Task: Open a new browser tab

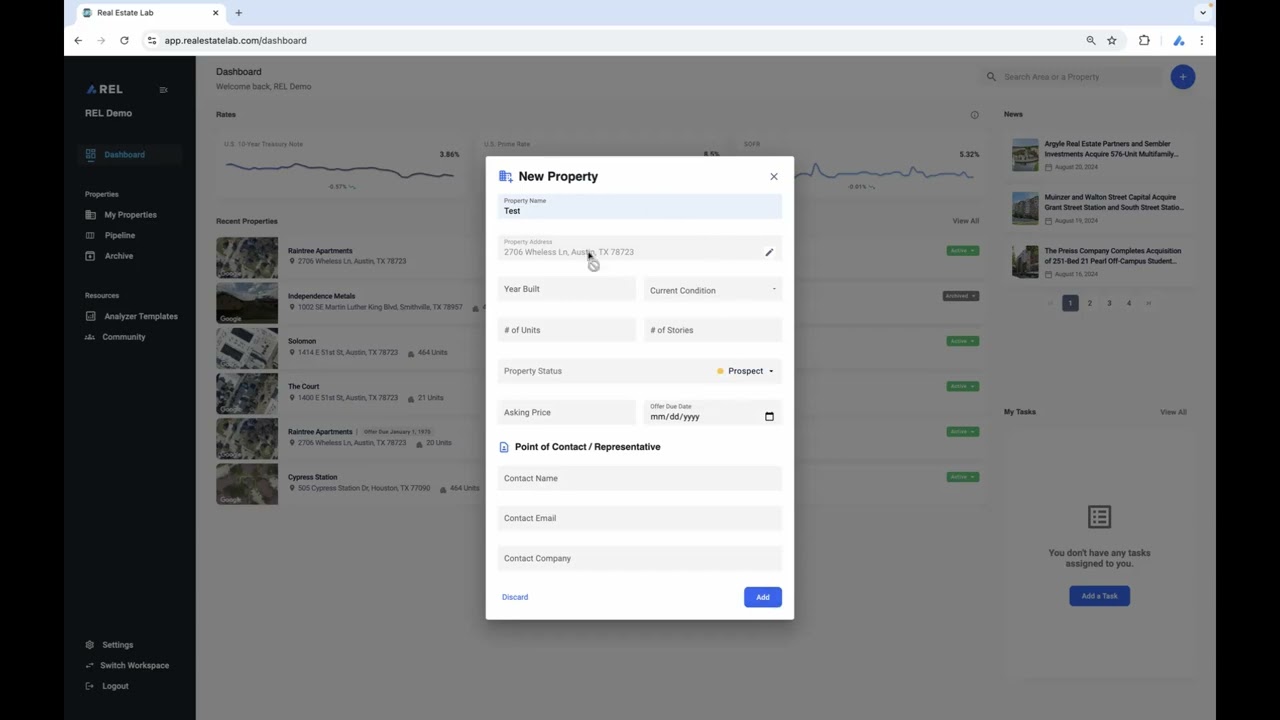Action: pyautogui.click(x=238, y=13)
